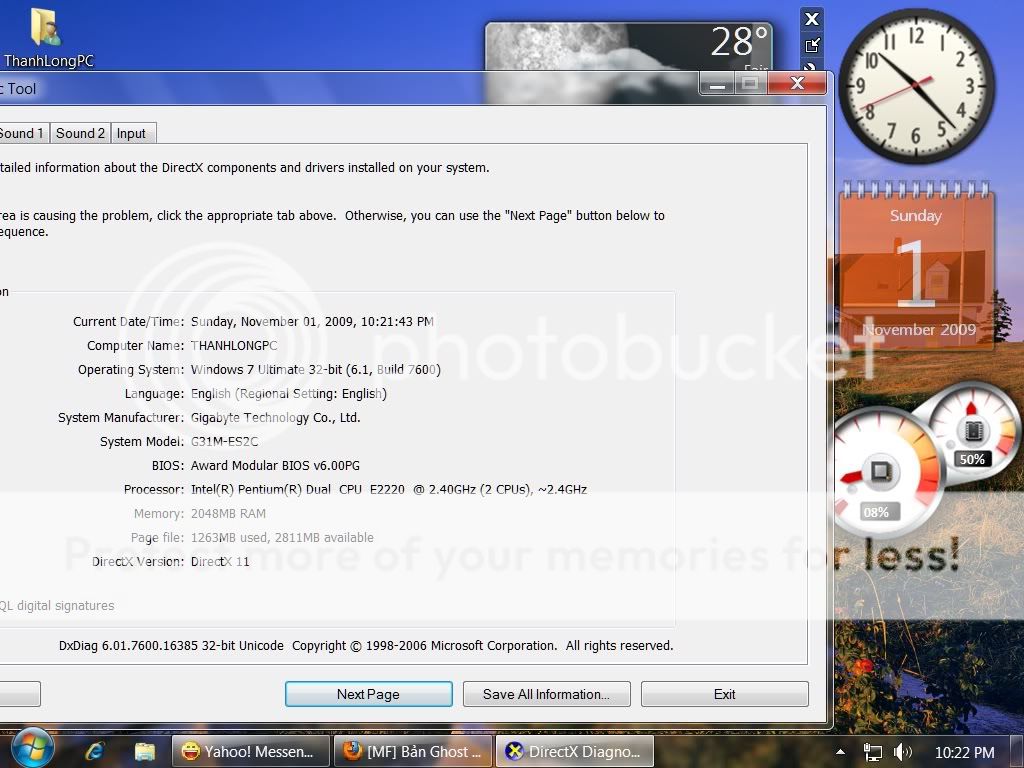This screenshot has width=1024, height=768.
Task: Click the Next Page button
Action: (x=368, y=694)
